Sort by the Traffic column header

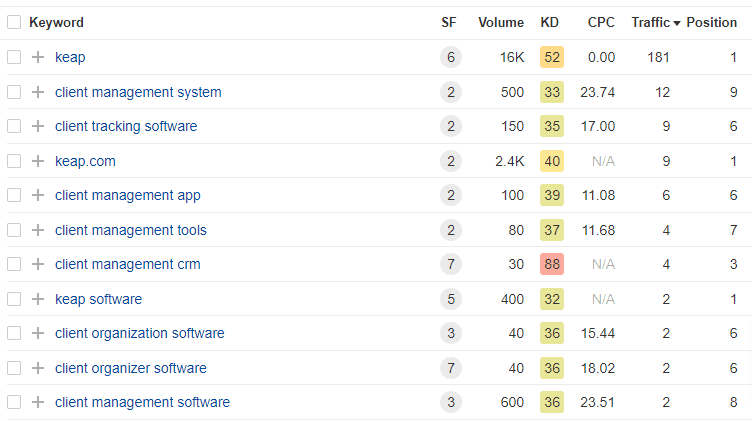pyautogui.click(x=656, y=23)
